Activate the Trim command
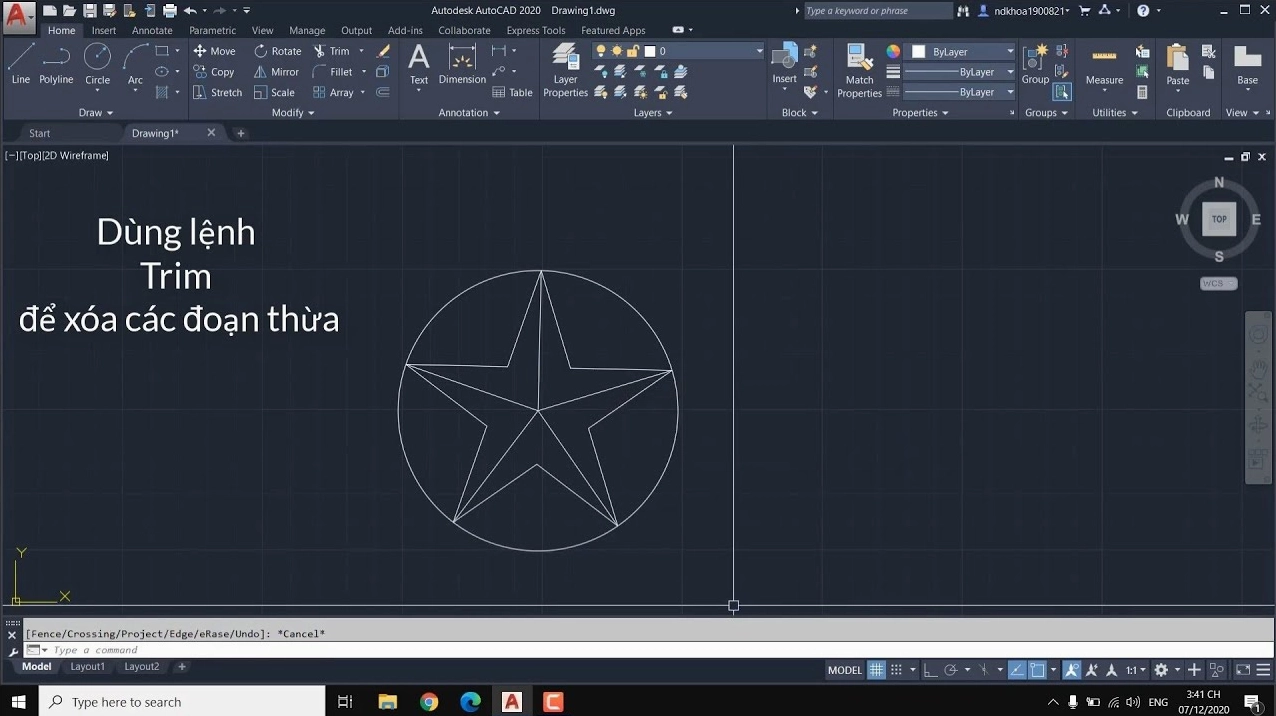 (x=331, y=51)
